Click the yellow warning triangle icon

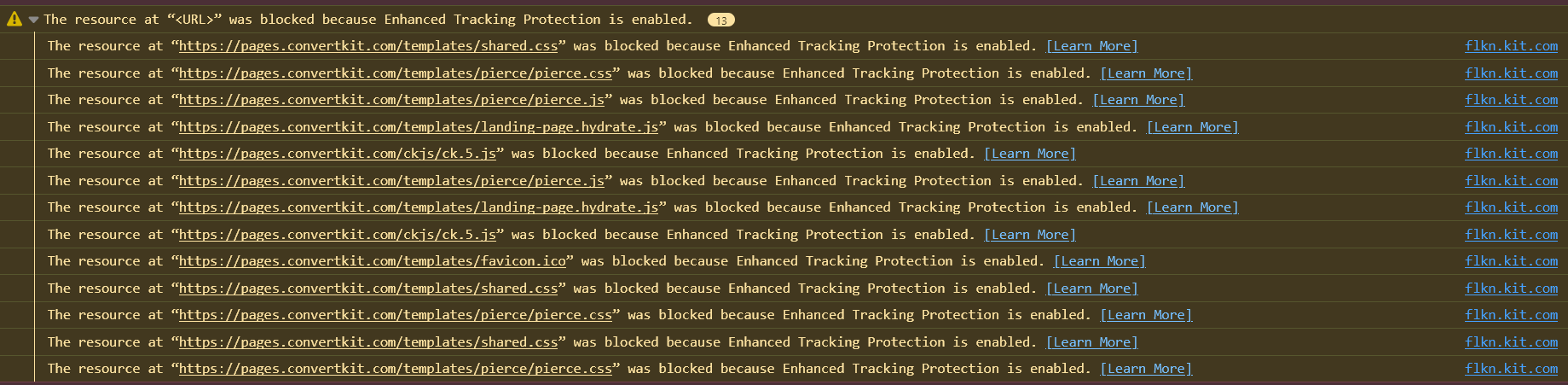[14, 19]
